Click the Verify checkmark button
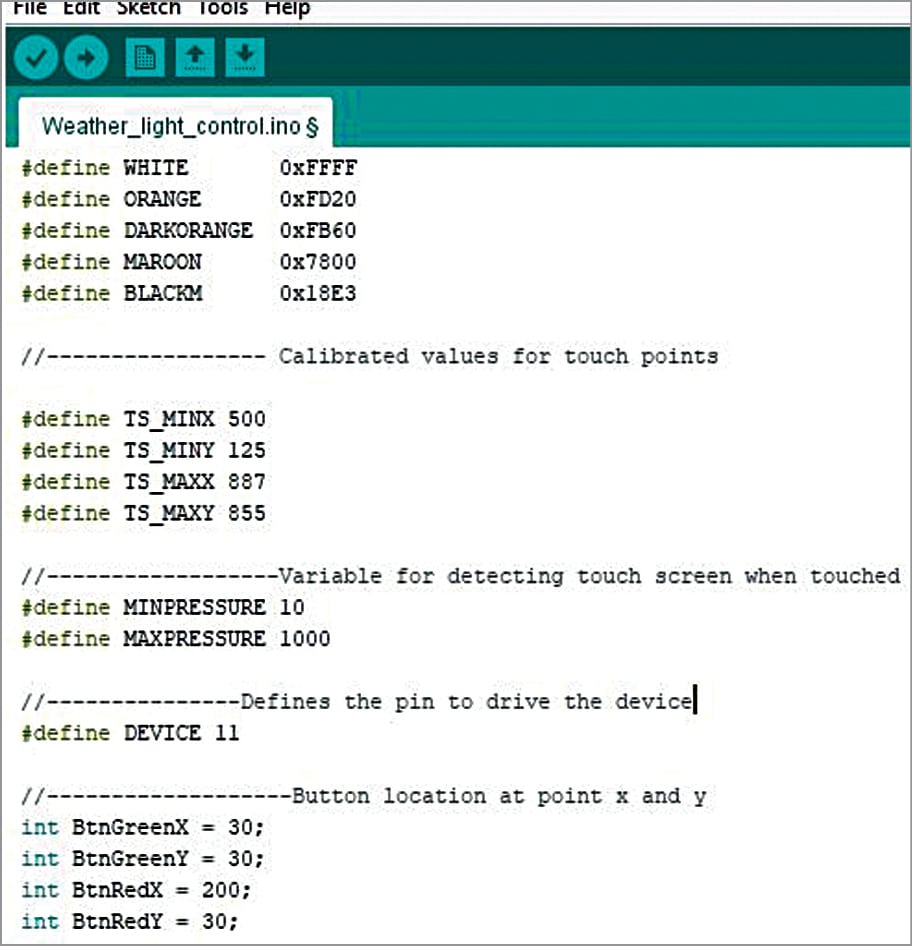This screenshot has width=912, height=946. tap(36, 58)
